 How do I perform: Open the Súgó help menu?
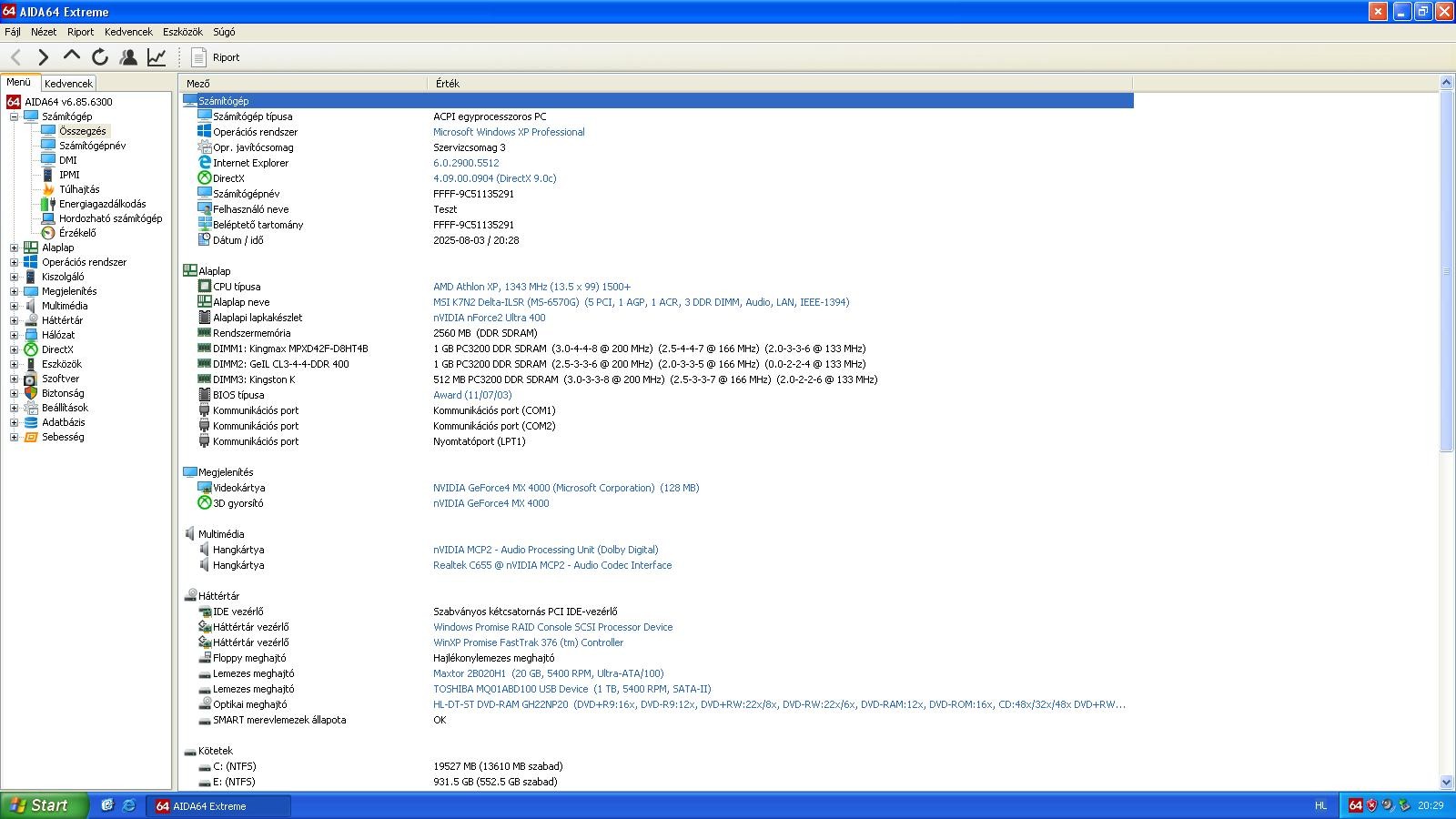coord(224,32)
